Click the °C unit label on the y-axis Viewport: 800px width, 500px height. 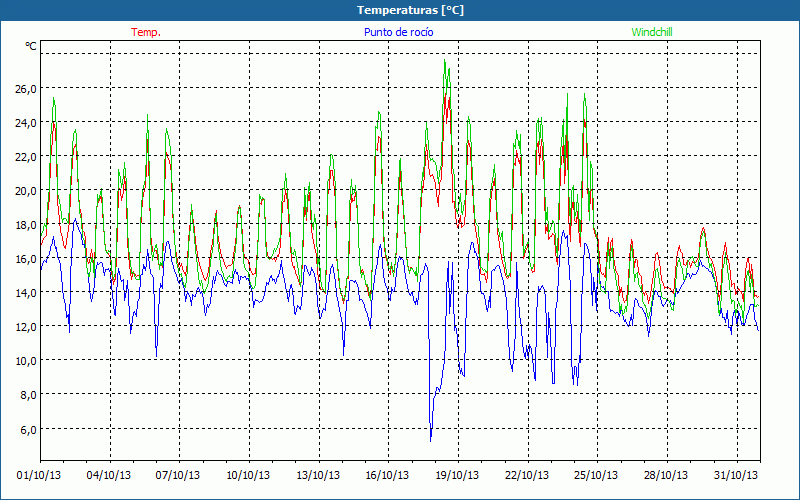(x=31, y=46)
